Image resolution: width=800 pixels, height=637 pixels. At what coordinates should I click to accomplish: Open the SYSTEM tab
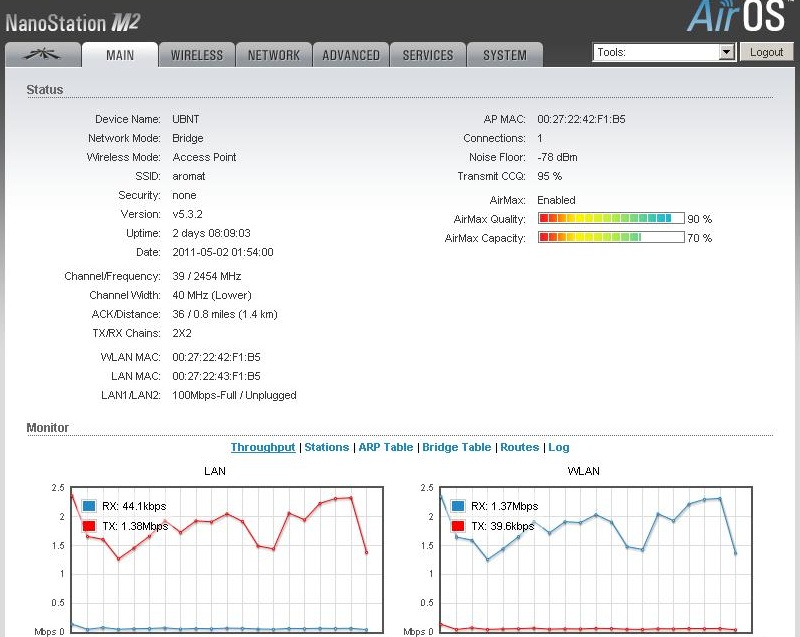(x=505, y=55)
